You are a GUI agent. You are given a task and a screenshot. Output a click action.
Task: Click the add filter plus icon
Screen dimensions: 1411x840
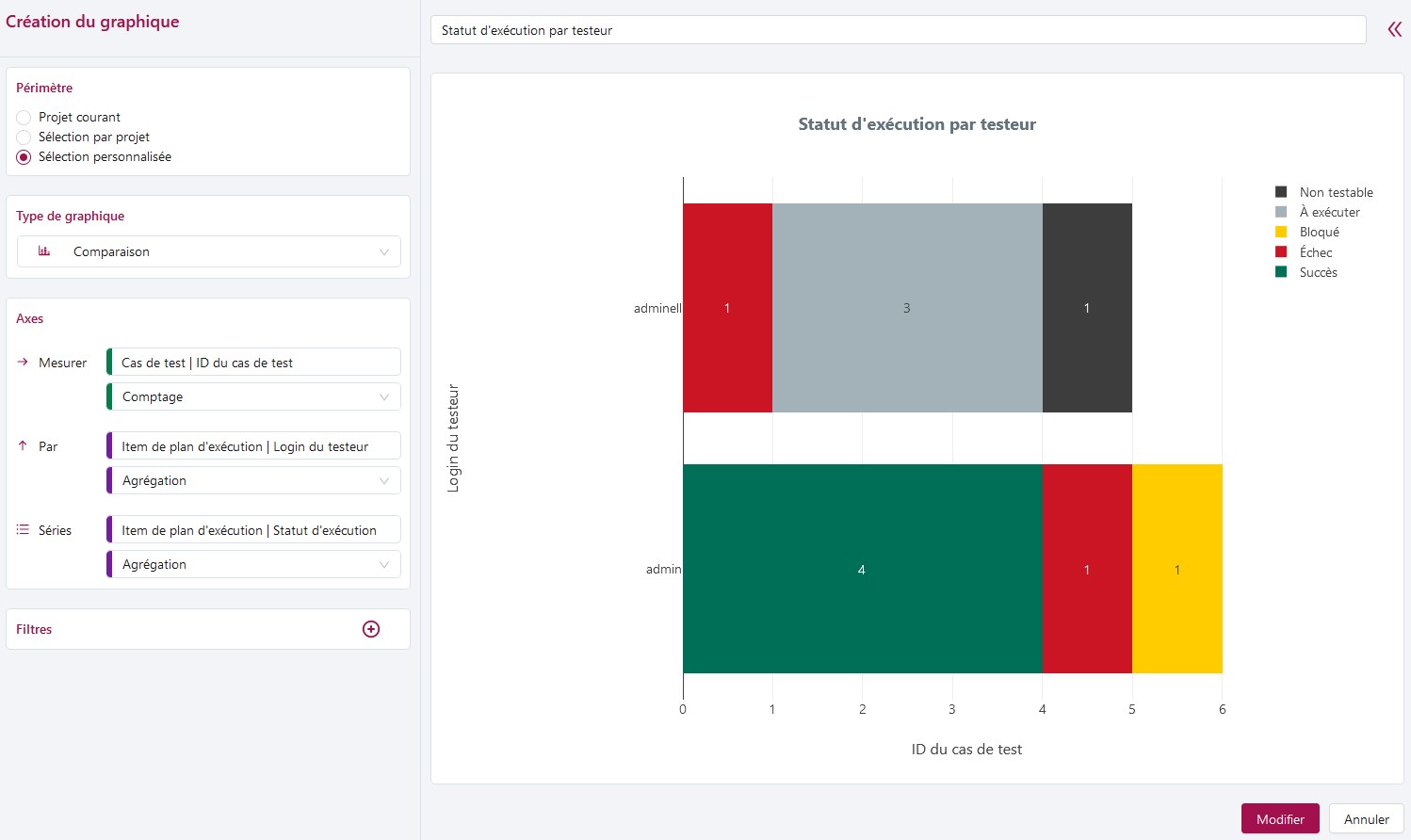tap(371, 629)
